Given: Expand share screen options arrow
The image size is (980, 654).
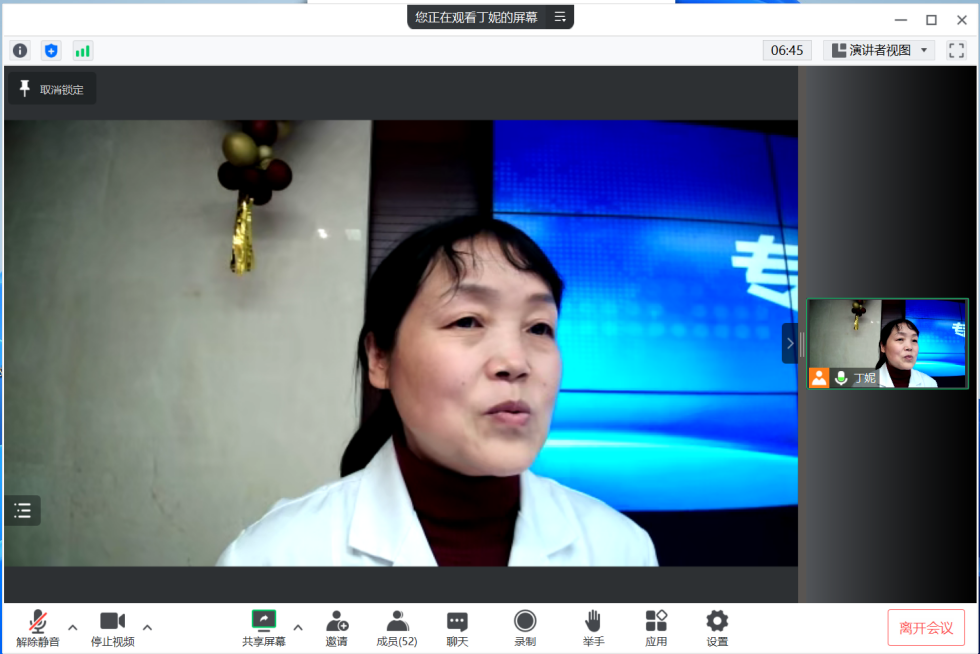Looking at the screenshot, I should [x=298, y=627].
